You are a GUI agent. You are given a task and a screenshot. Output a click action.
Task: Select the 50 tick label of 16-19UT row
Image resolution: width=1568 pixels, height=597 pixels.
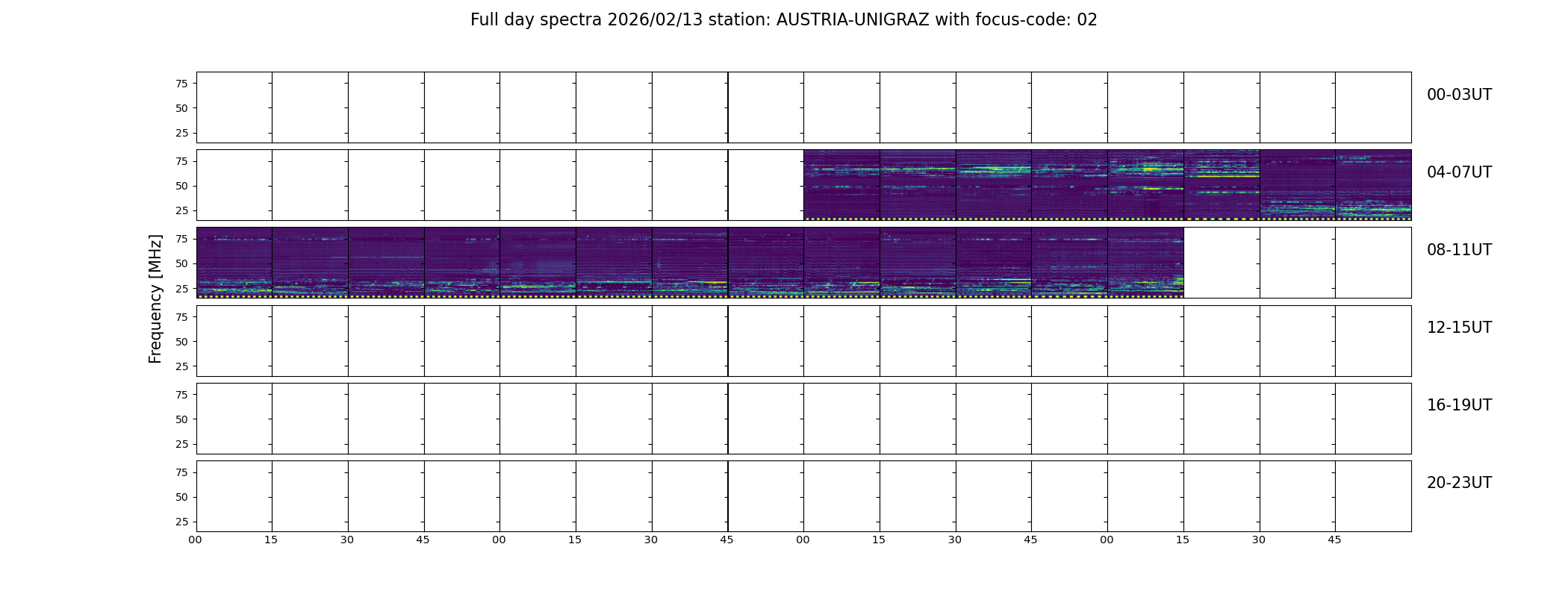pos(181,419)
